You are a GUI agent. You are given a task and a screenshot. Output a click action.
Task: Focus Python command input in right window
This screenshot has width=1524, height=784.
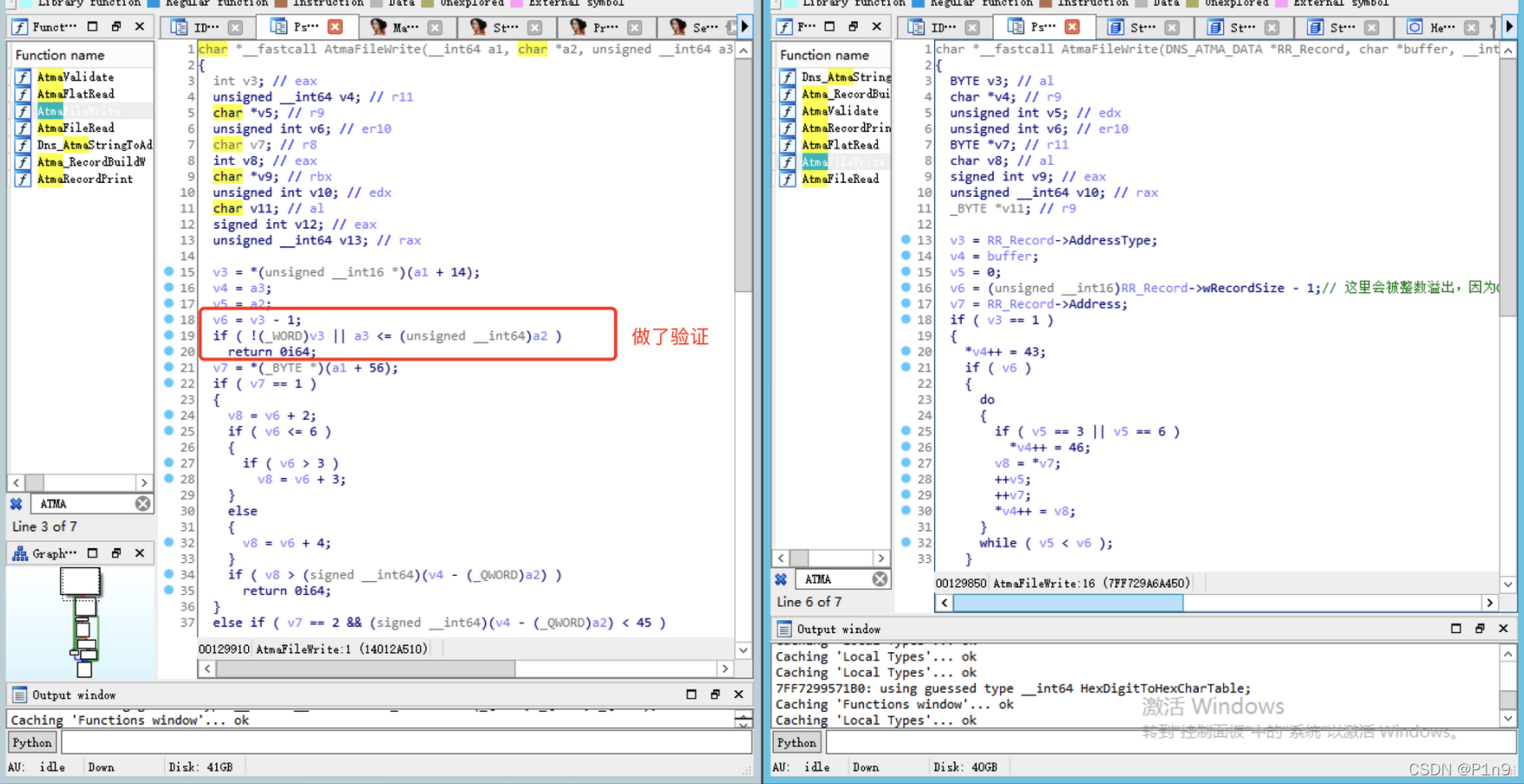(x=1171, y=742)
